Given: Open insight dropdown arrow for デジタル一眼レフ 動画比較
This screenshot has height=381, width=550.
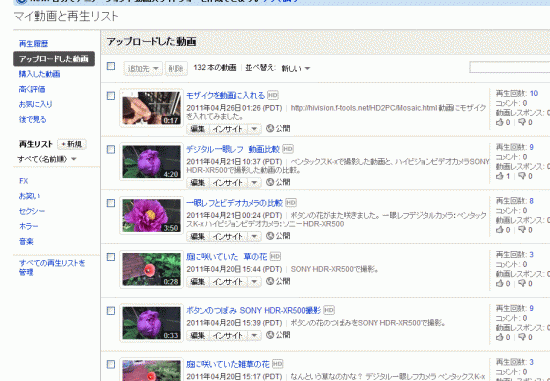Looking at the screenshot, I should point(254,182).
